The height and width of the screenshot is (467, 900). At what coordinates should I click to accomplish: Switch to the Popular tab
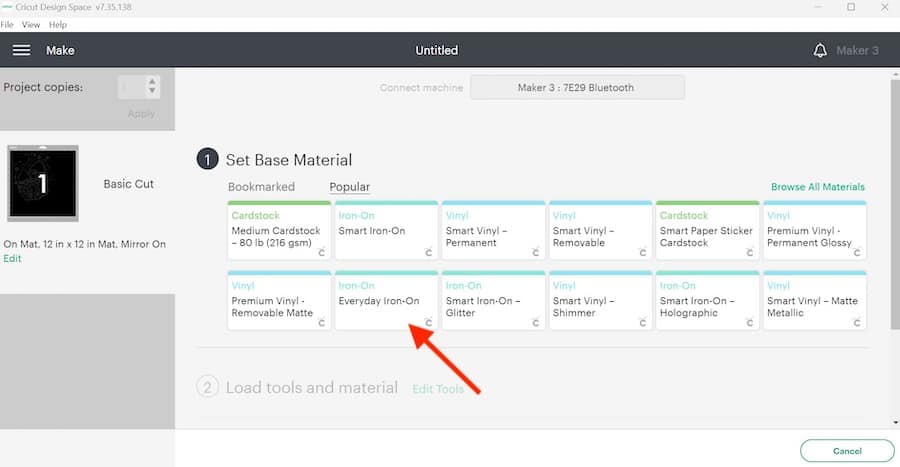[x=350, y=186]
